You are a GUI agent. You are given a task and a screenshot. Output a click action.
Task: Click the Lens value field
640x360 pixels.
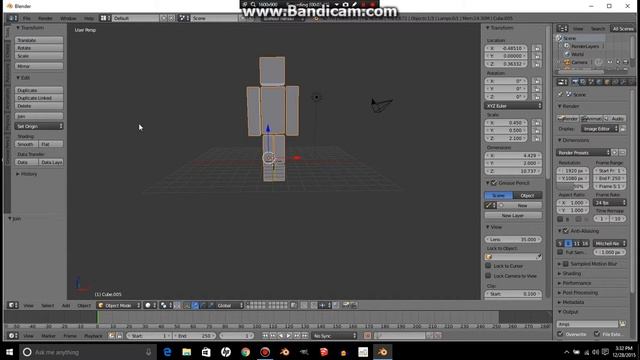[x=513, y=240]
